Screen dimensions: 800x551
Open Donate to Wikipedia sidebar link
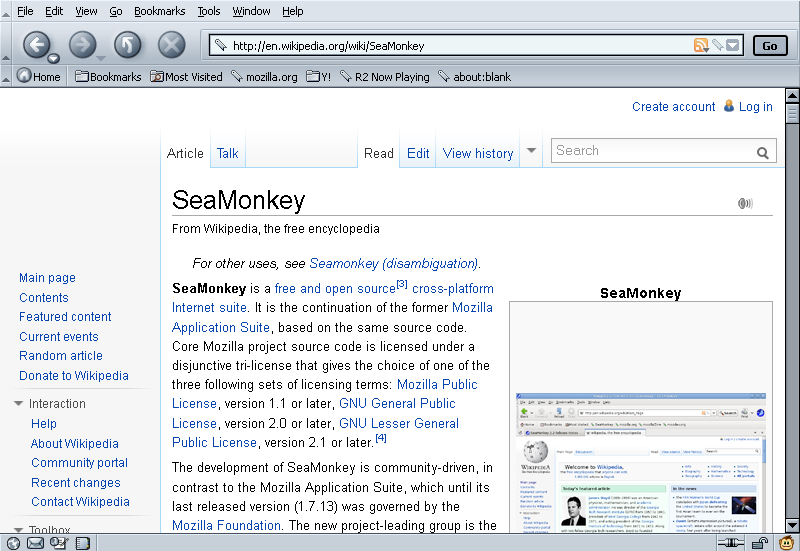point(73,375)
